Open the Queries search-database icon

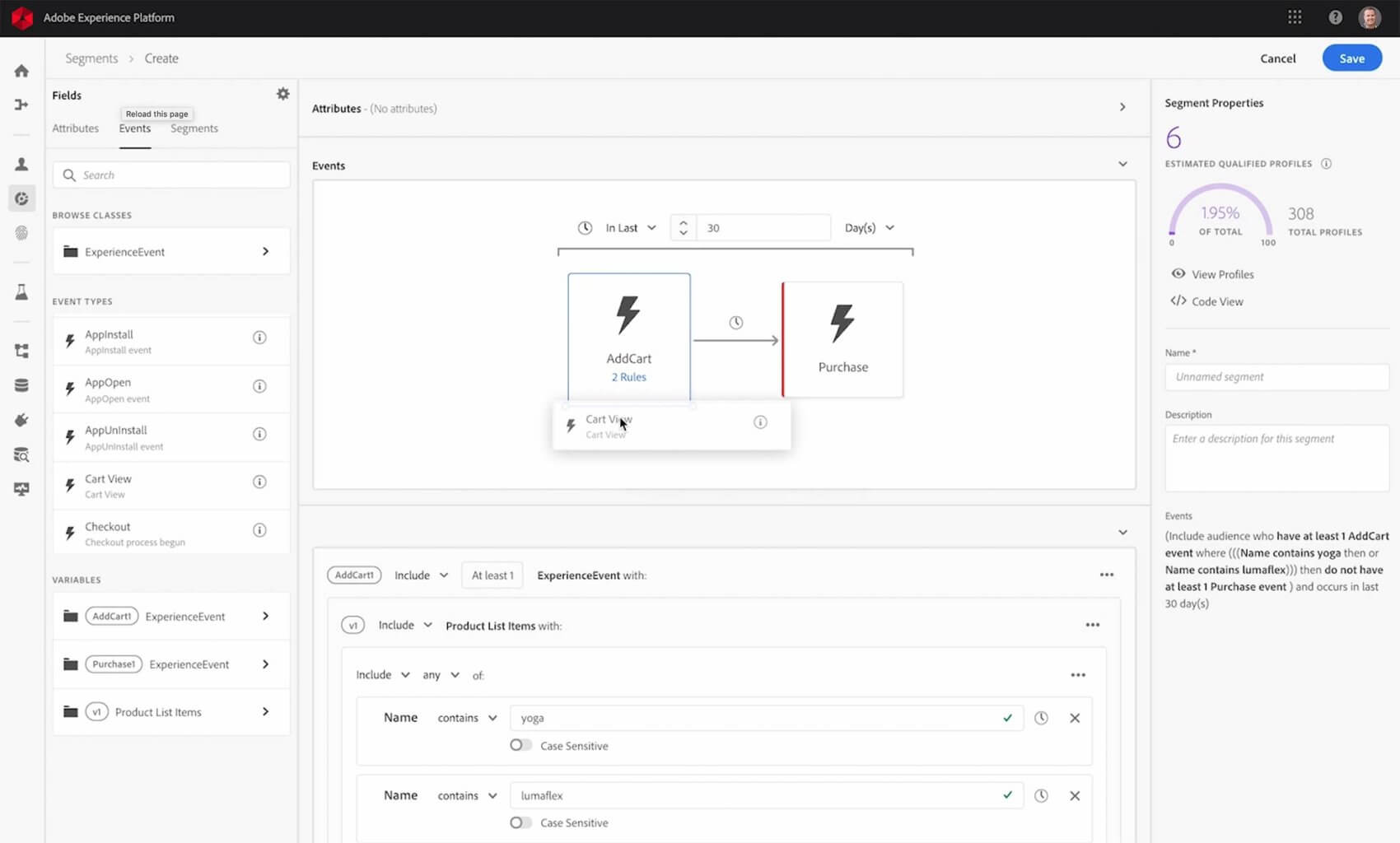21,454
